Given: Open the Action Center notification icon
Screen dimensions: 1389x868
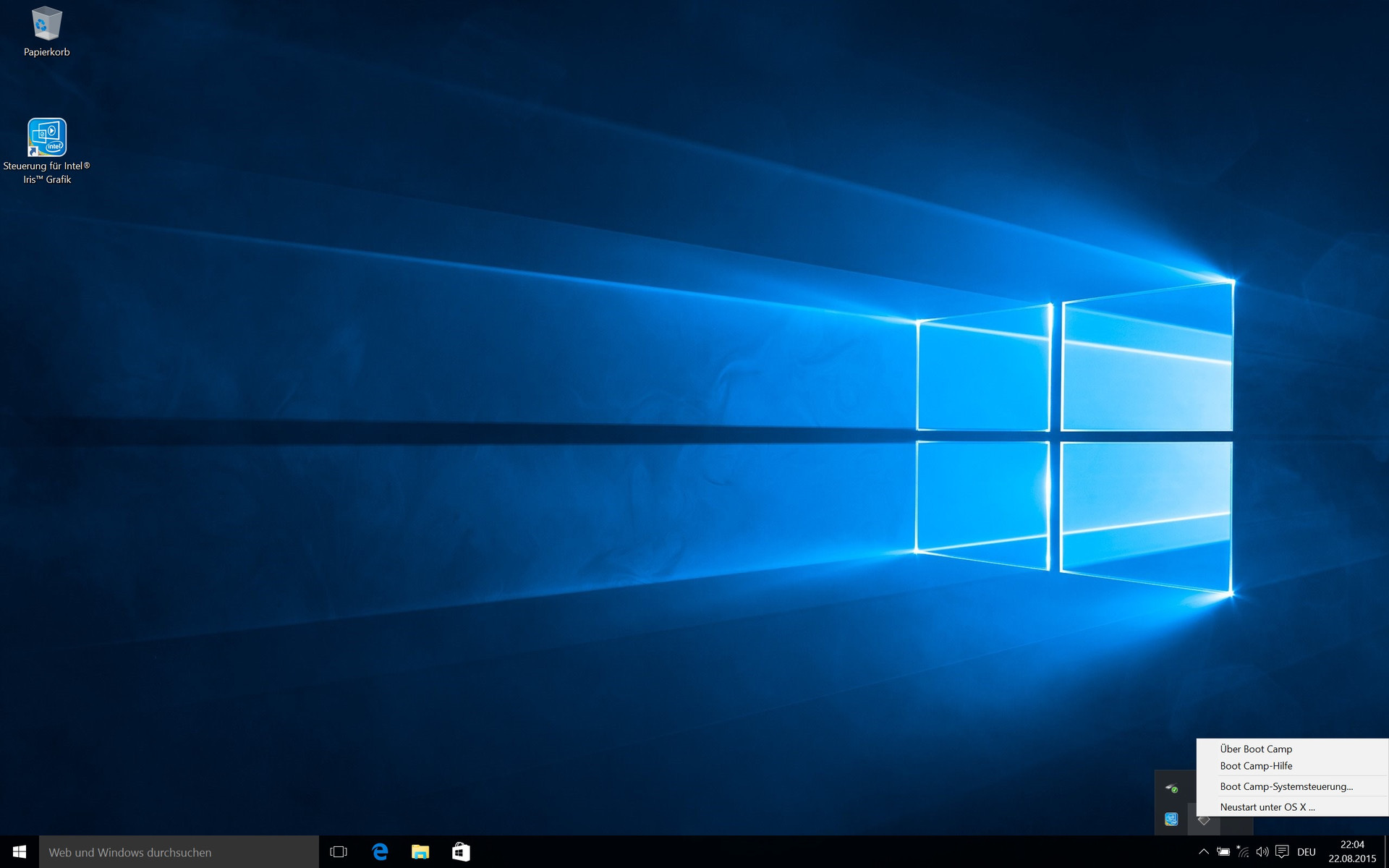Looking at the screenshot, I should point(1282,852).
